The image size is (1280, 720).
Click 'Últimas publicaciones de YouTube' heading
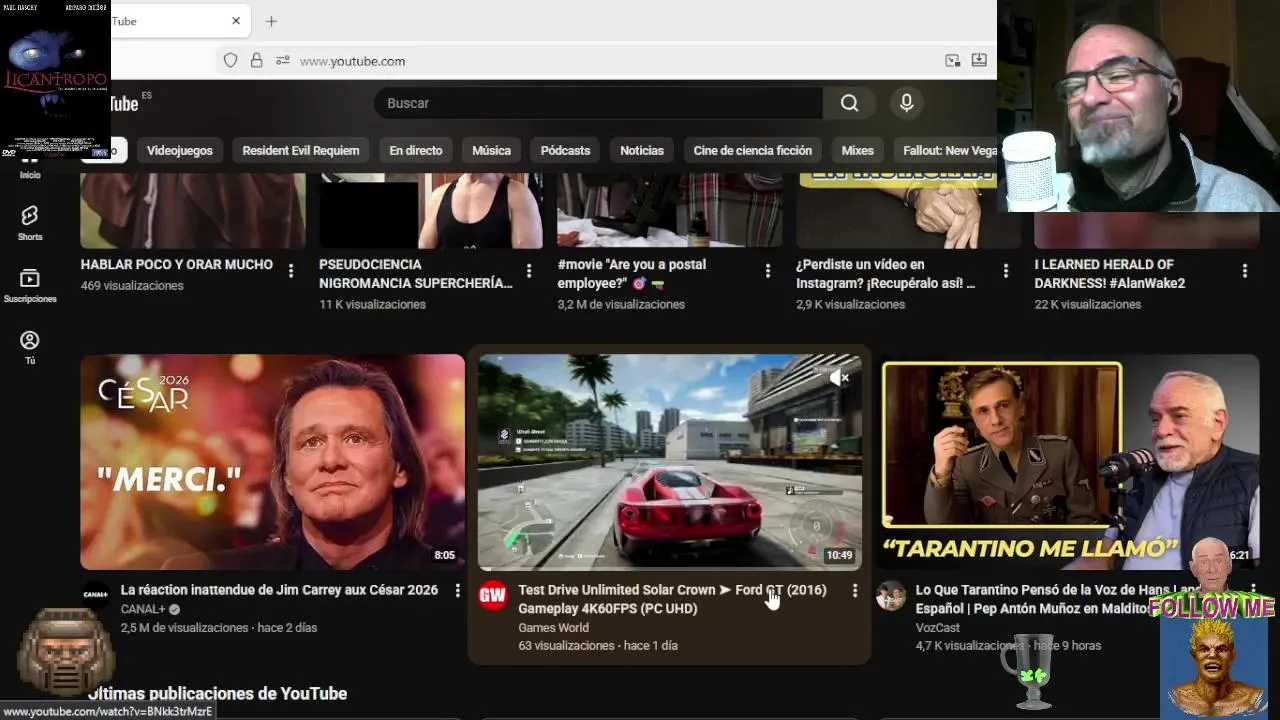tap(217, 693)
